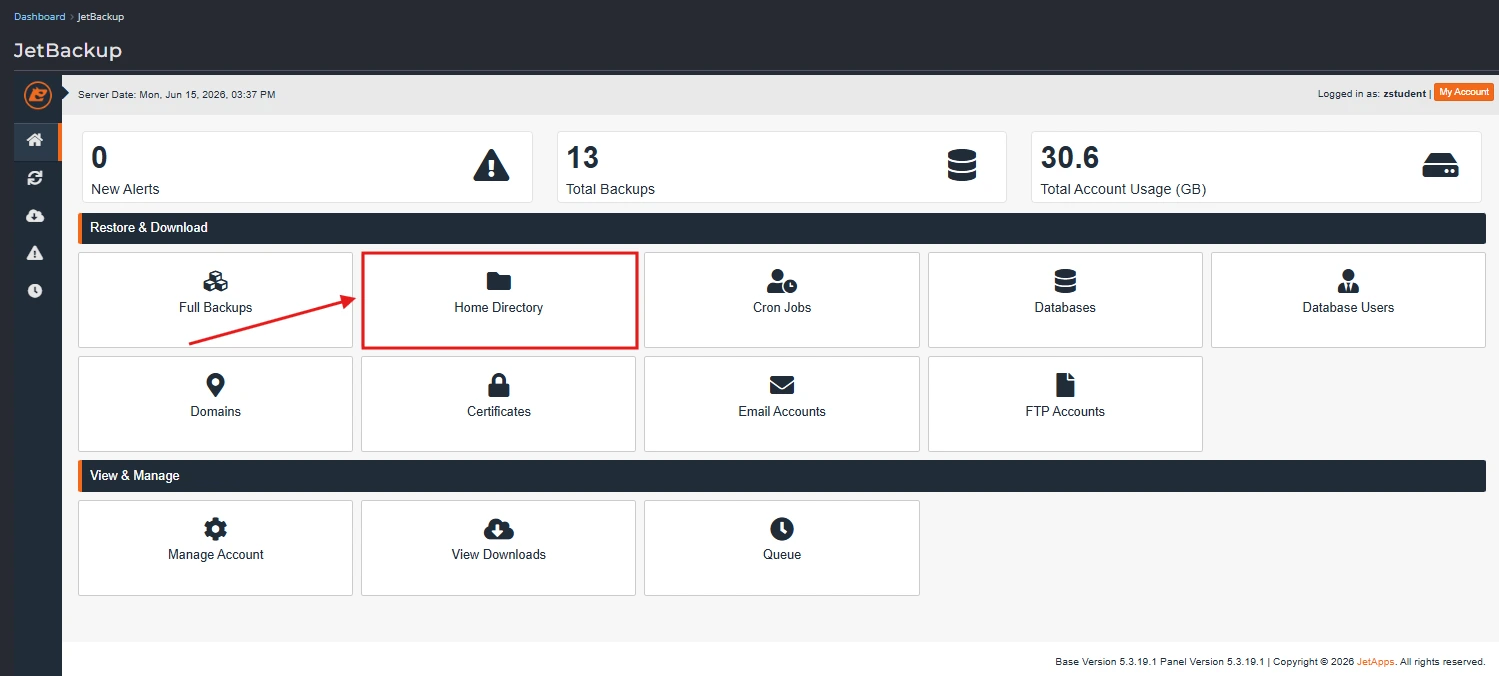Image resolution: width=1499 pixels, height=676 pixels.
Task: Click the JetBackup breadcrumb text
Action: pyautogui.click(x=101, y=17)
